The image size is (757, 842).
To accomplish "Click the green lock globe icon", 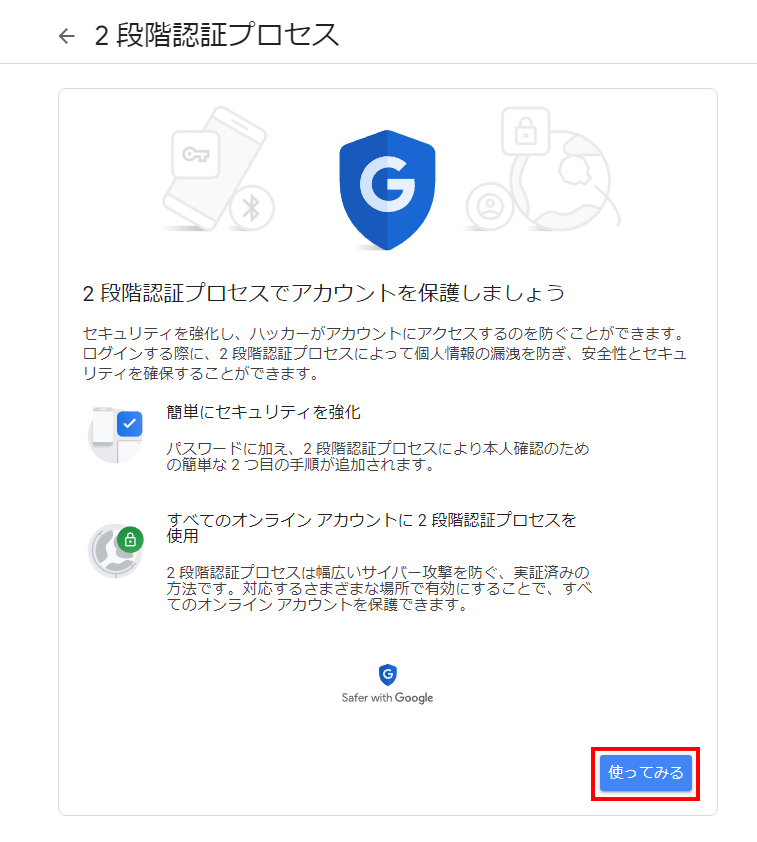I will 115,550.
